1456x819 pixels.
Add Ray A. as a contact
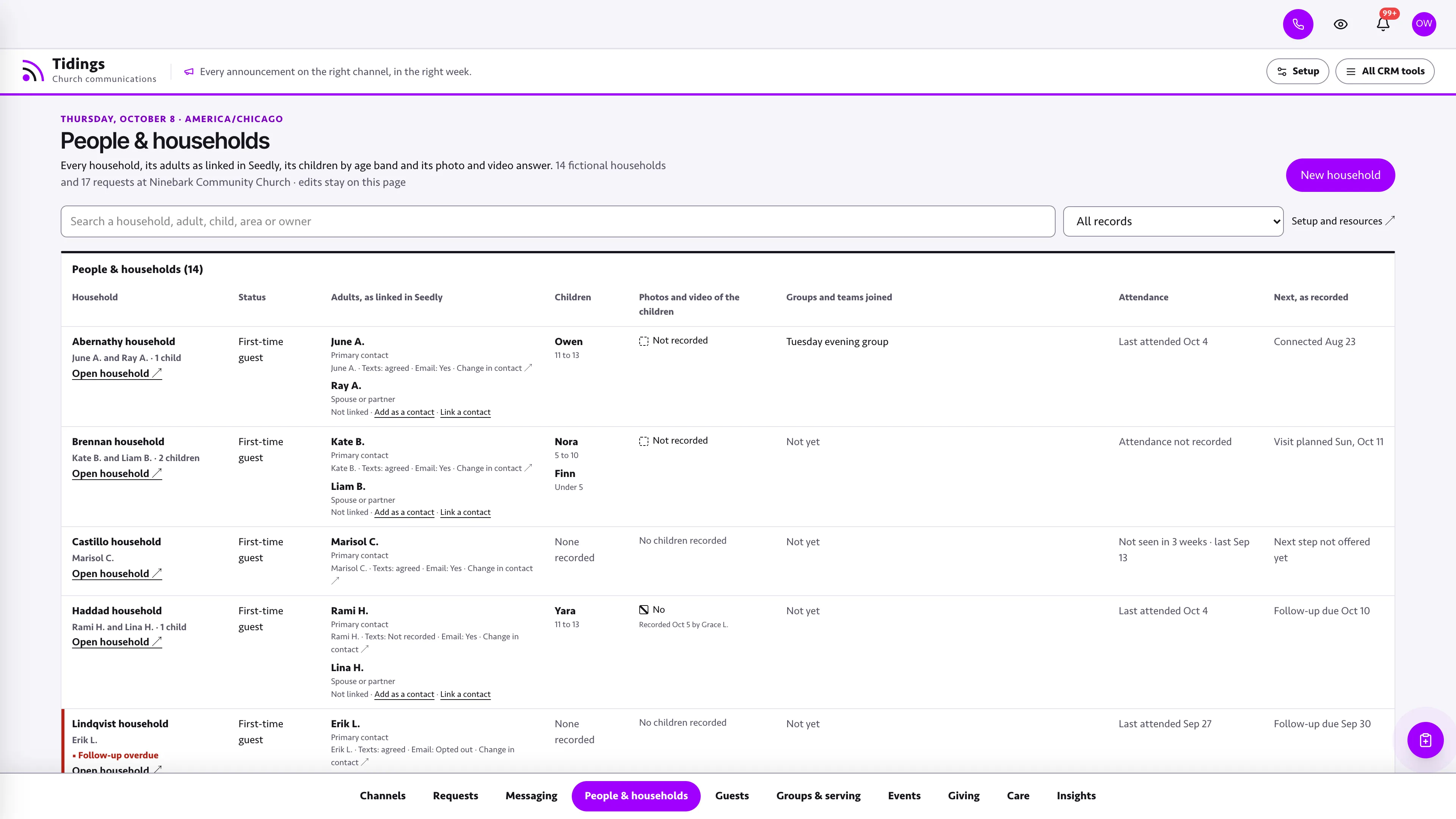(x=404, y=412)
